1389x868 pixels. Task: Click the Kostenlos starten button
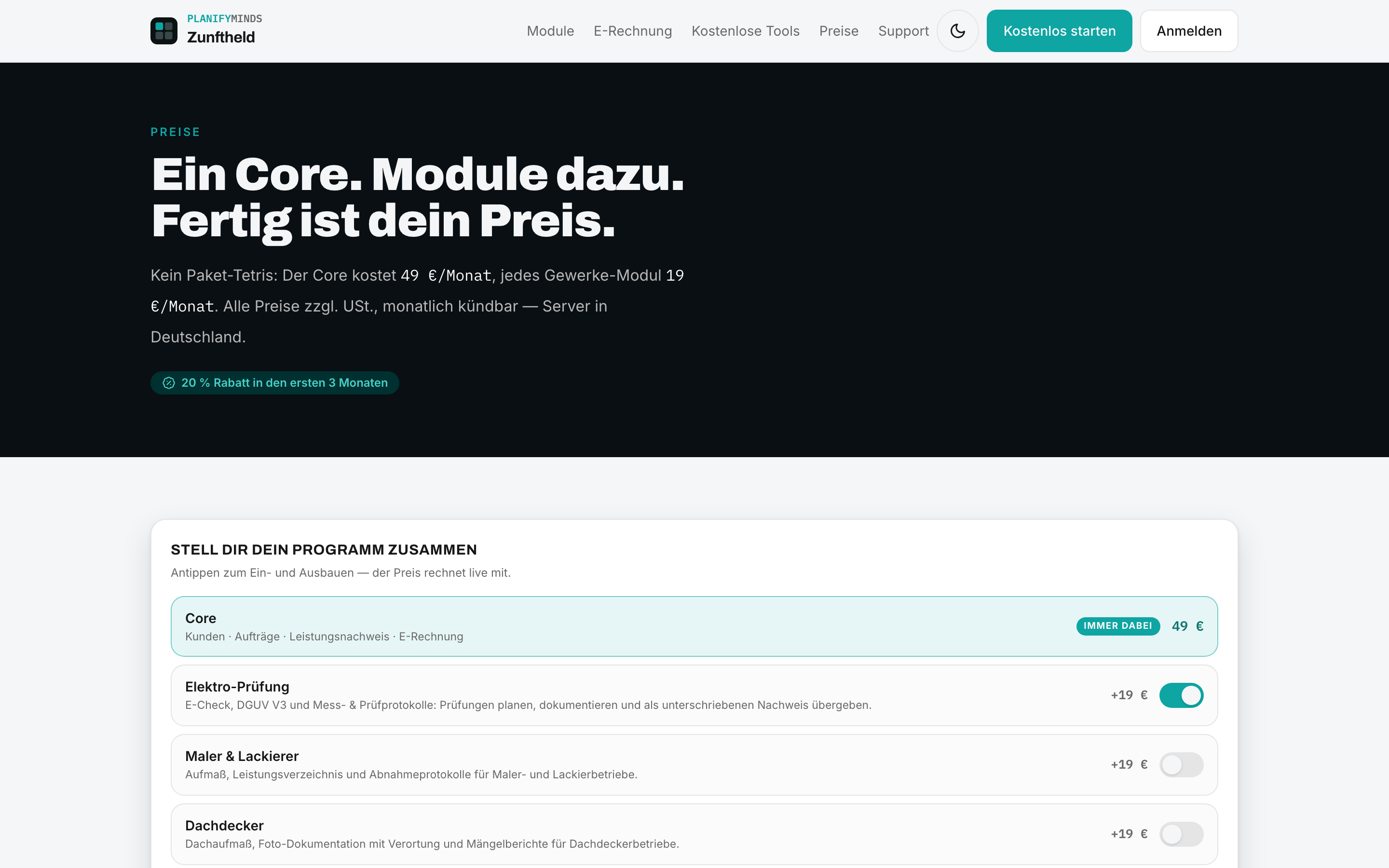1059,31
